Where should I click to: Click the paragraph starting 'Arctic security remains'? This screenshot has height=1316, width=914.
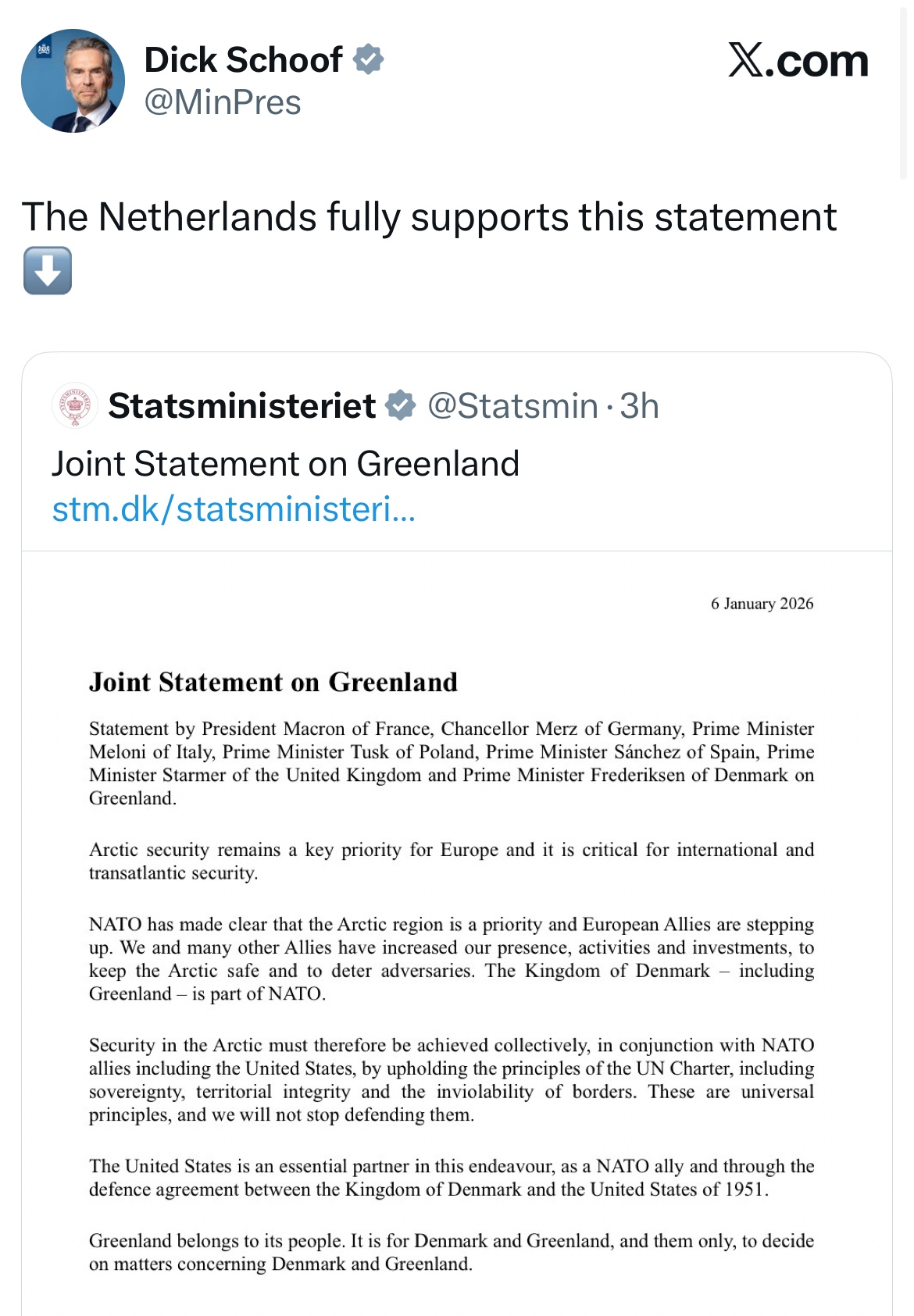point(451,861)
